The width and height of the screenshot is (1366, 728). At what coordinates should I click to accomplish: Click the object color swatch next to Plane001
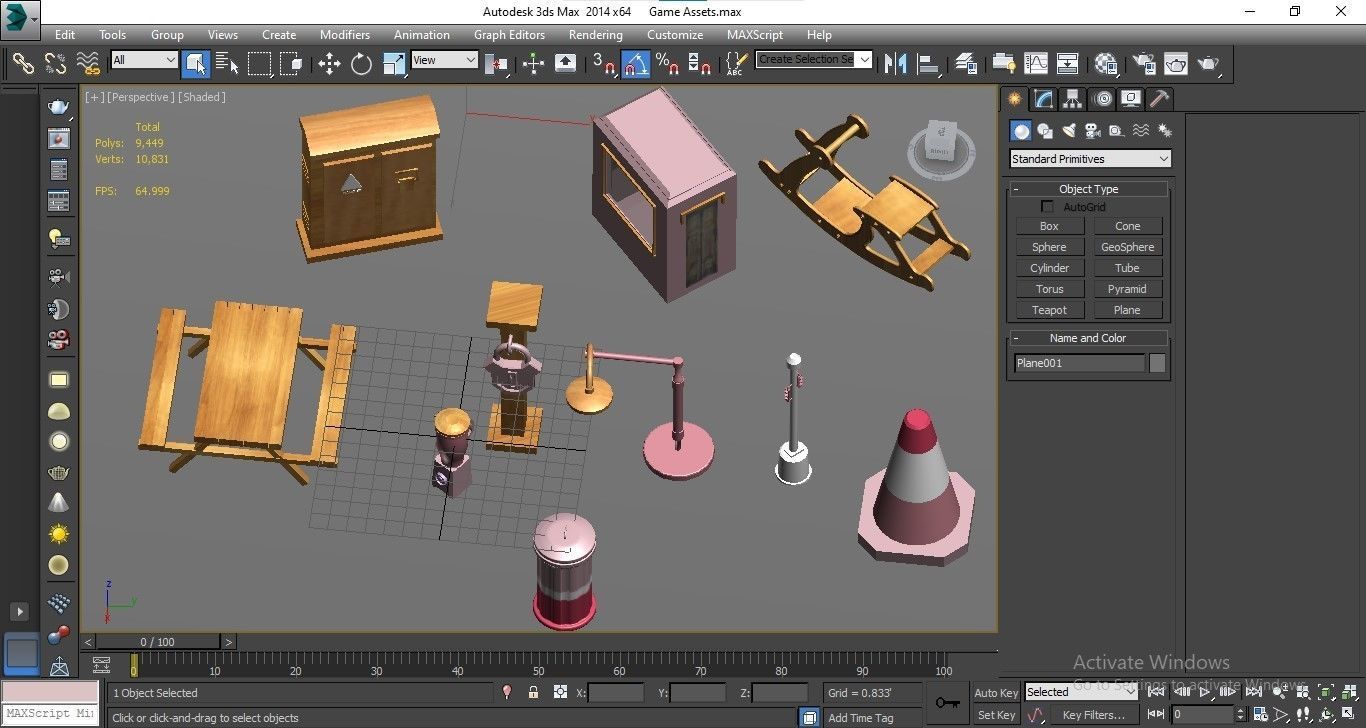[1157, 363]
